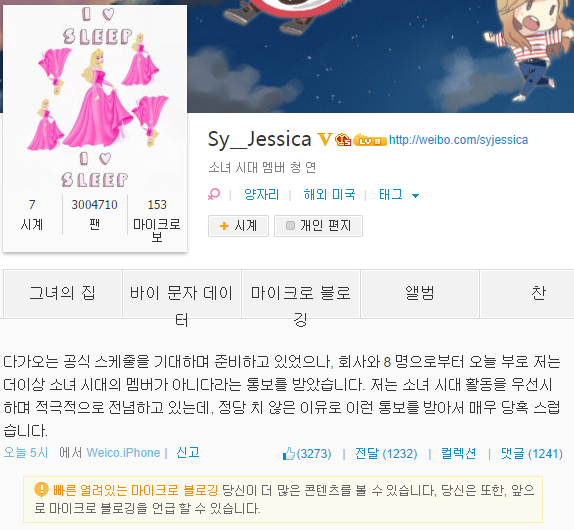The image size is (574, 530).
Task: Open the weibo.com/syjessica profile link
Action: (458, 140)
